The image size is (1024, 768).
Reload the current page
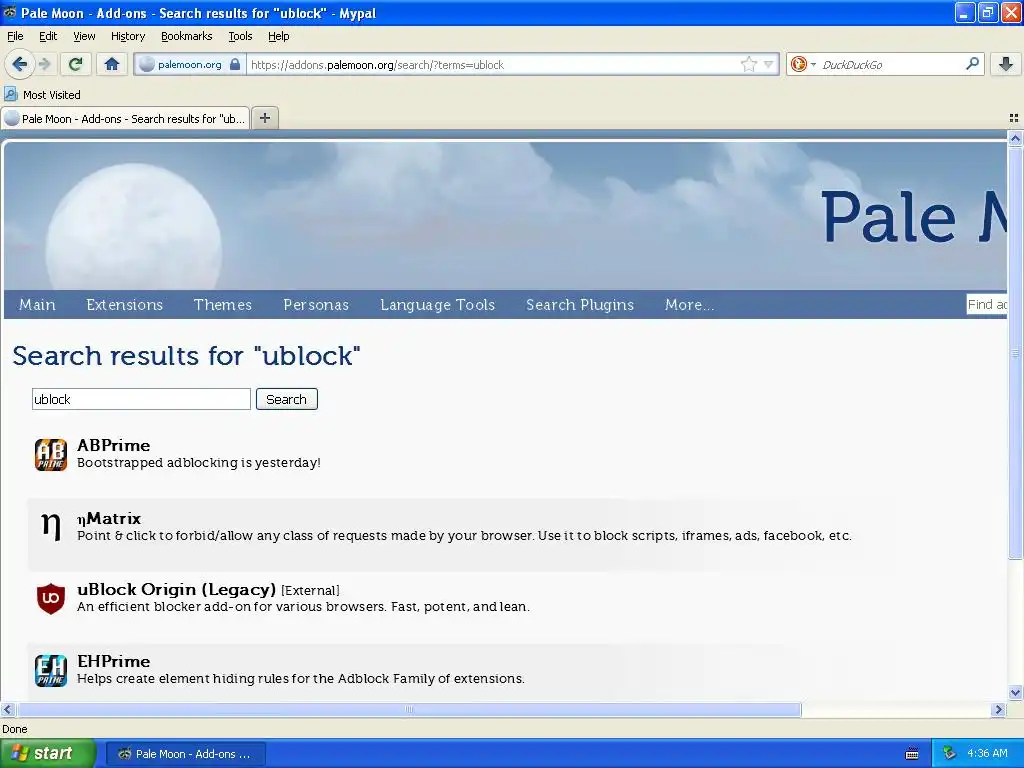pos(76,64)
